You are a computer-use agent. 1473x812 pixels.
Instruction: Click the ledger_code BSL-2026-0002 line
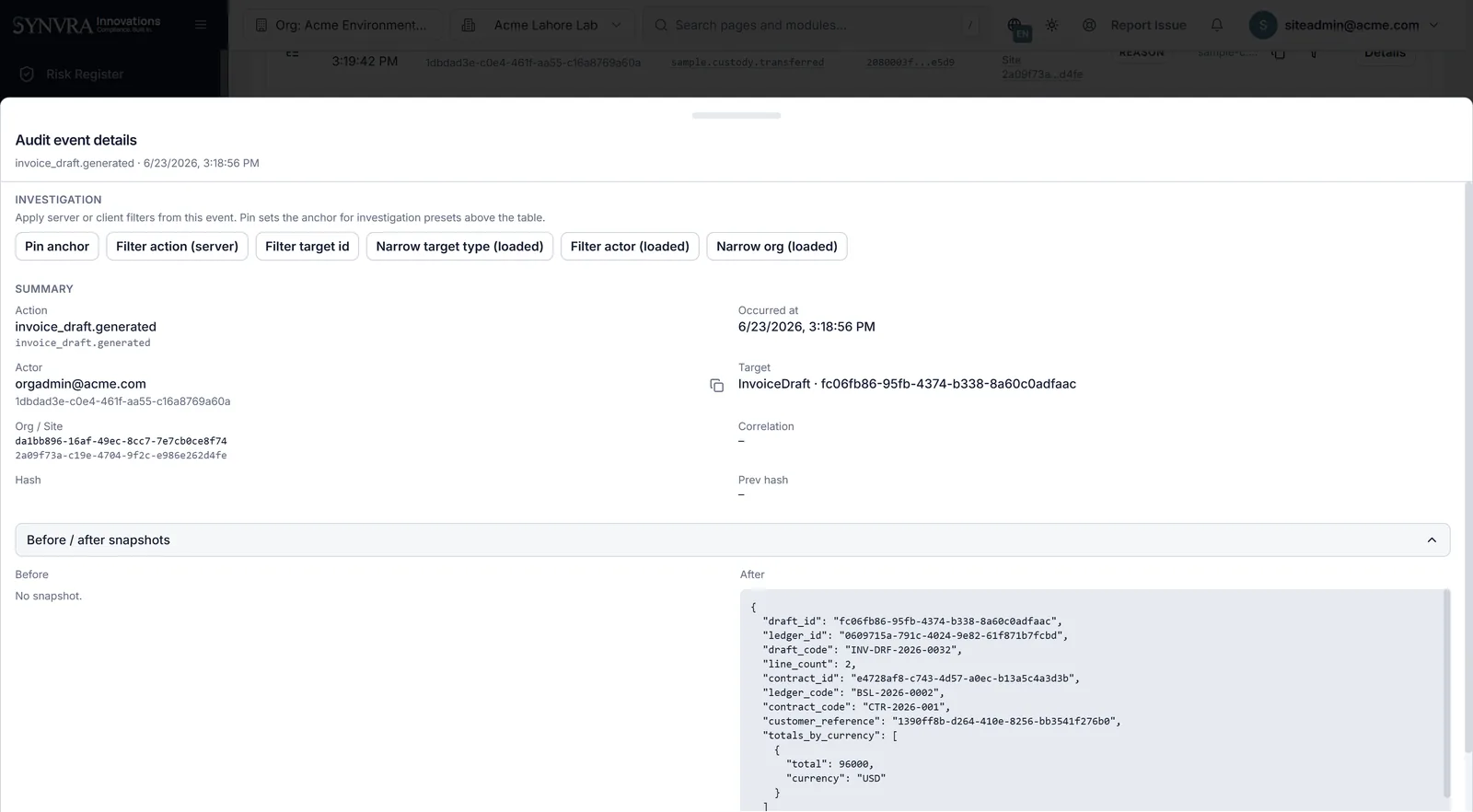click(x=853, y=693)
